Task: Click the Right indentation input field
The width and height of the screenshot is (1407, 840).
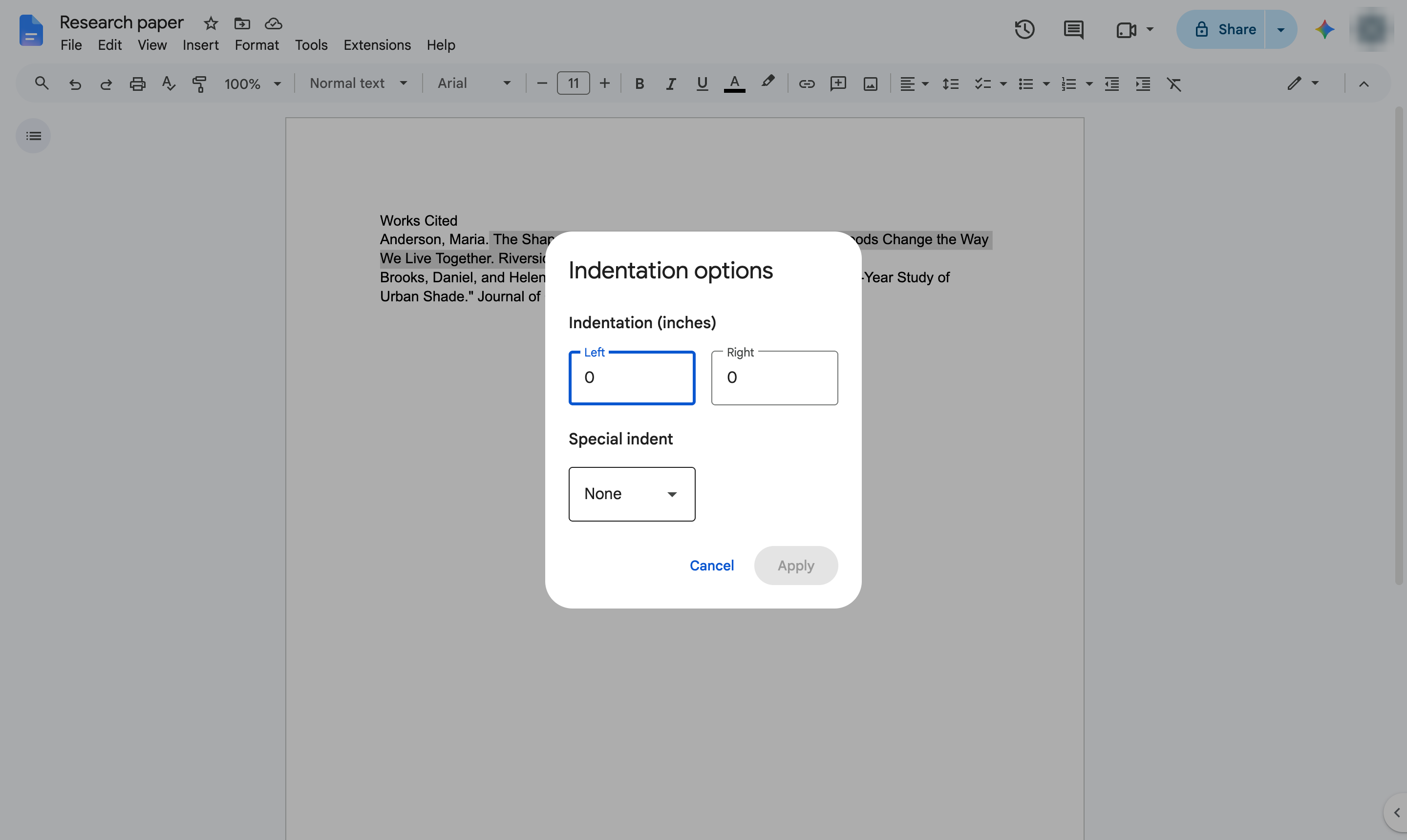Action: [x=774, y=378]
